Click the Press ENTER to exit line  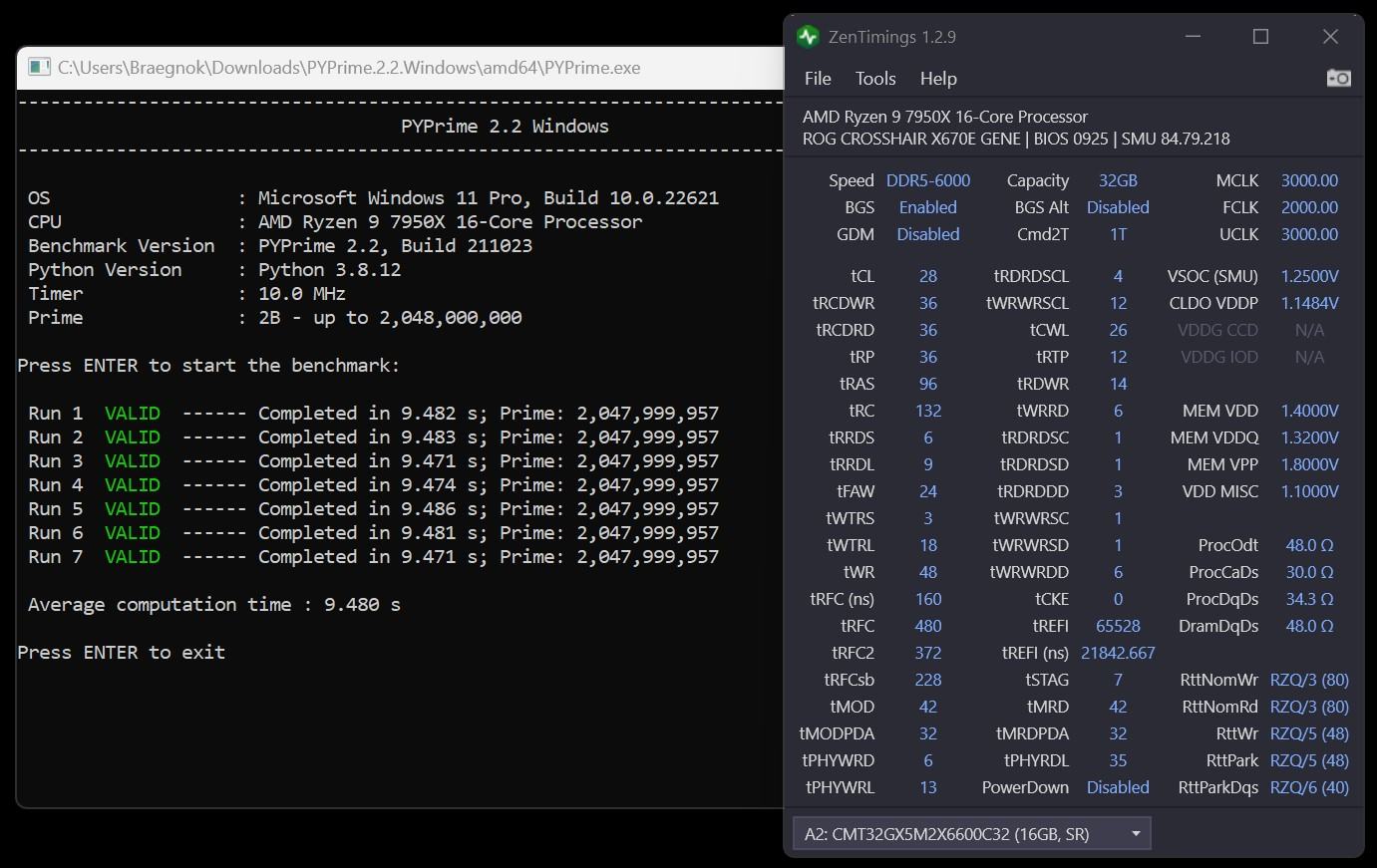pos(122,652)
